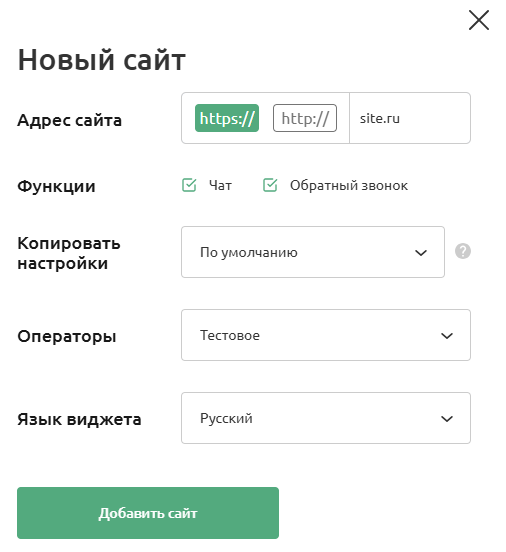The width and height of the screenshot is (506, 552).
Task: Click the chevron arrow beside Тестовое
Action: point(447,336)
